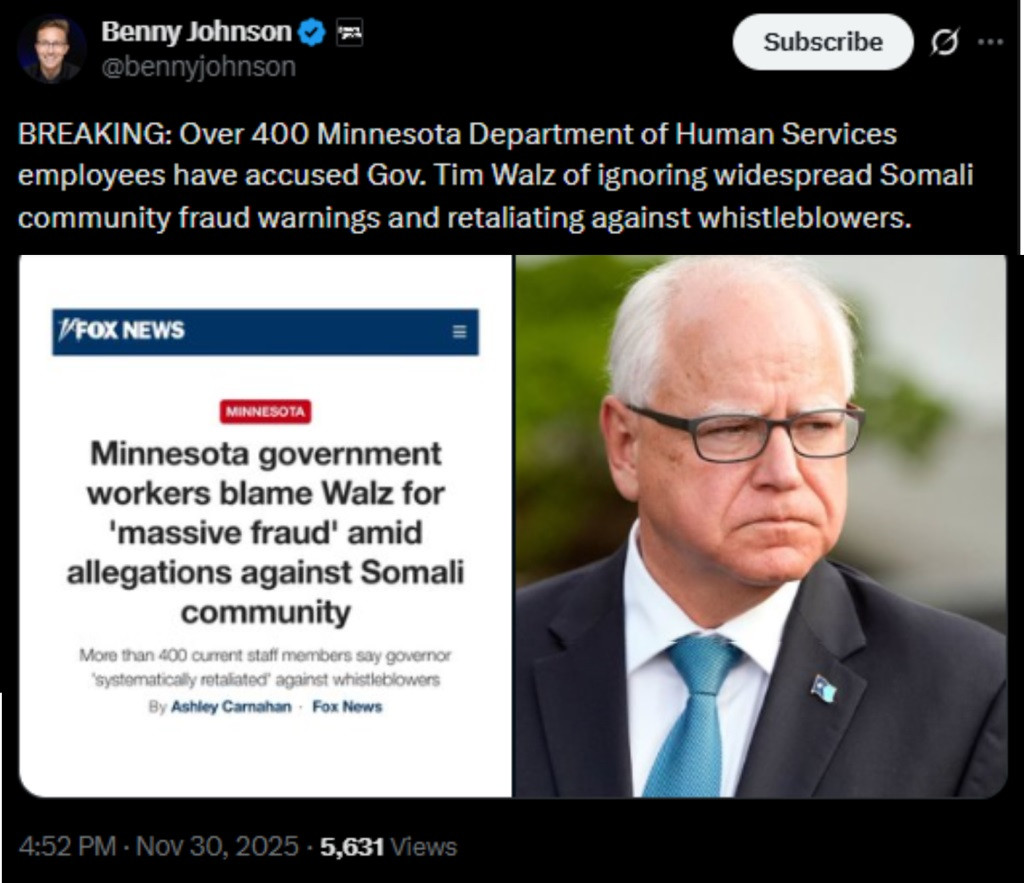Open the Fox News hamburger menu icon
Image resolution: width=1024 pixels, height=883 pixels.
(460, 331)
